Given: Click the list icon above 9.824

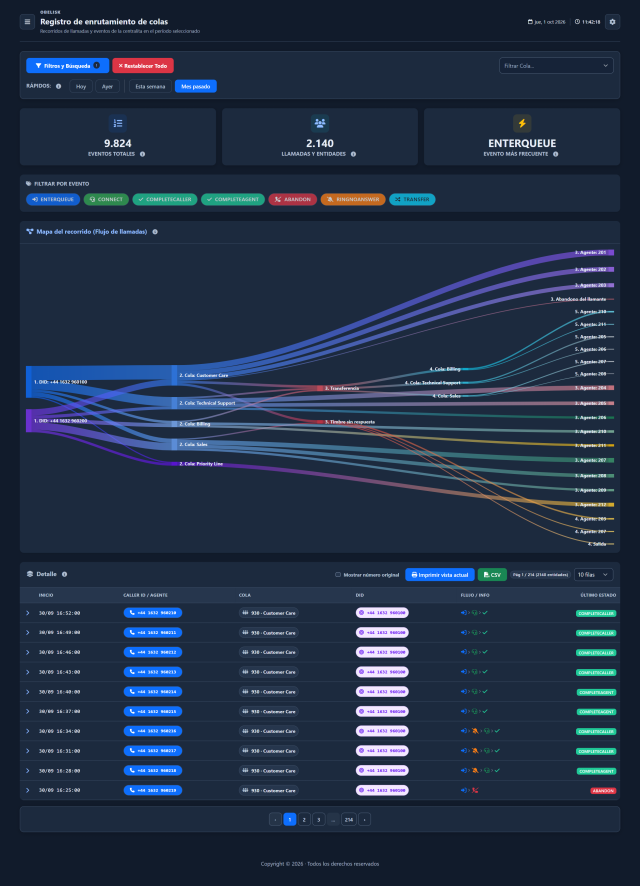Looking at the screenshot, I should point(117,123).
